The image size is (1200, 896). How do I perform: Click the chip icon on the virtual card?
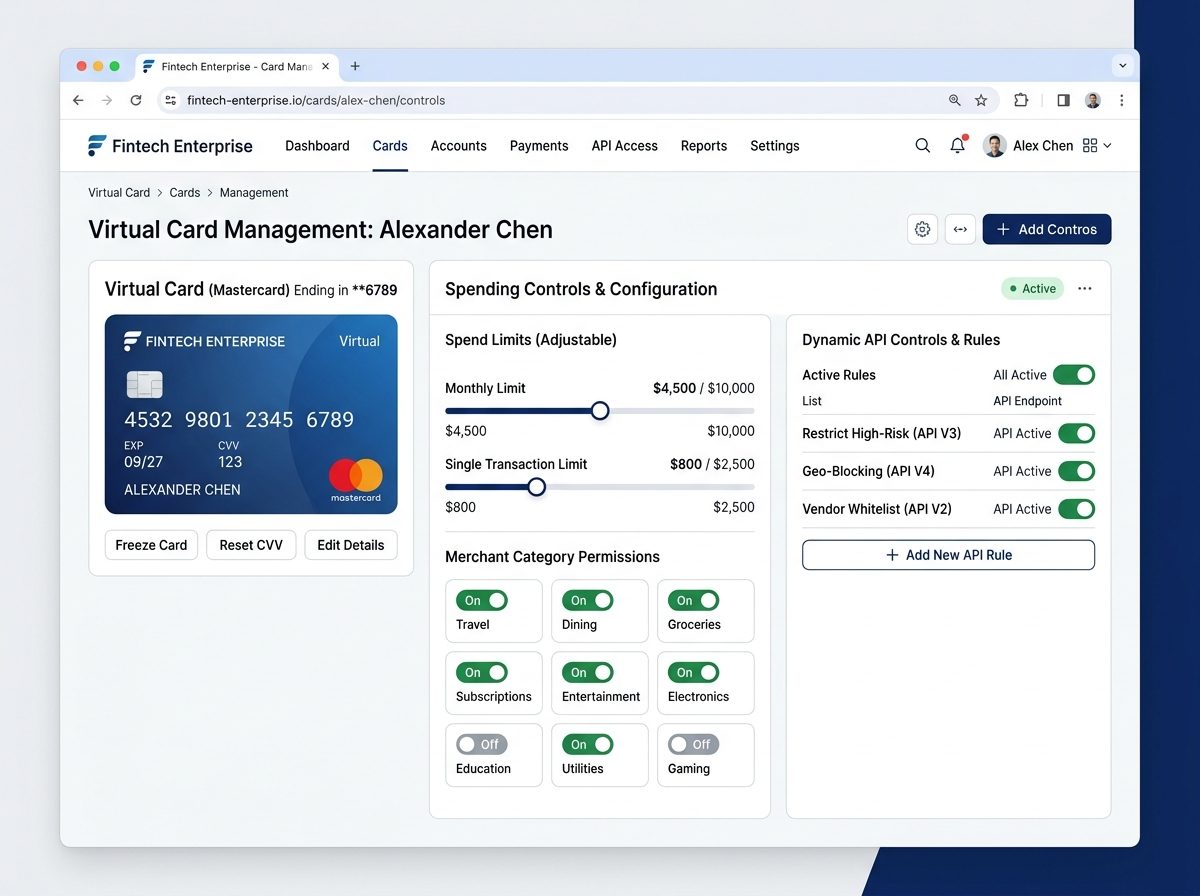point(144,385)
